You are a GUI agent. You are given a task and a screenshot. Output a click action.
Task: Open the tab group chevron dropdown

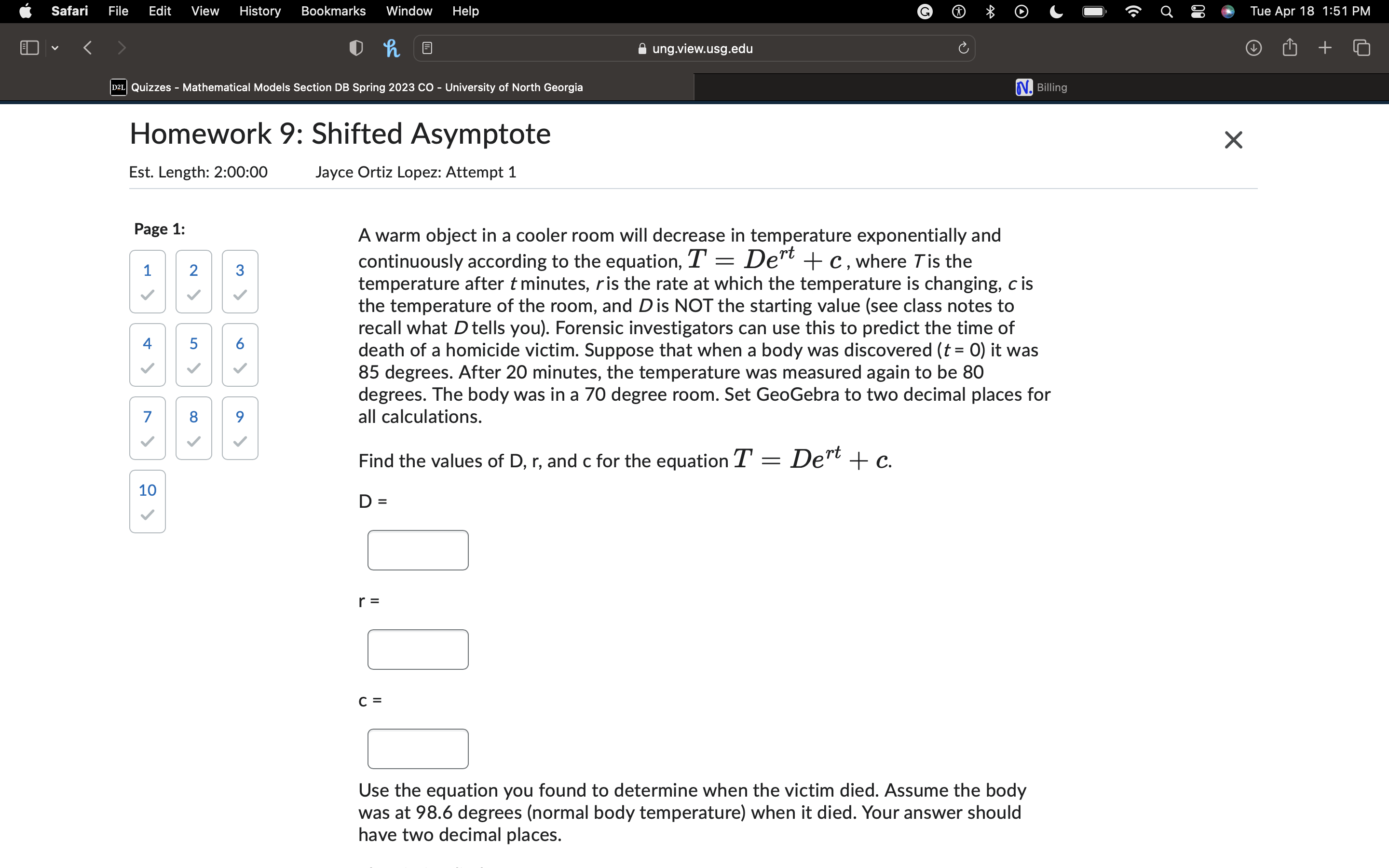(54, 48)
